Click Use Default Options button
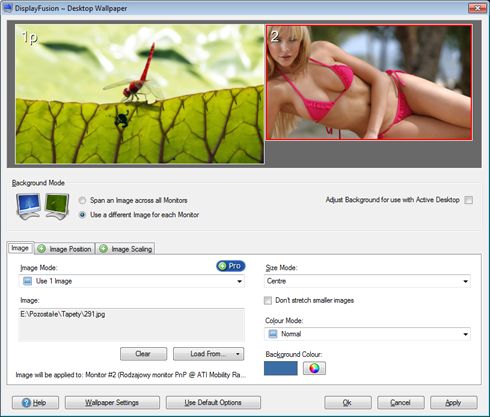Screen dimensions: 490x417 tap(213, 403)
